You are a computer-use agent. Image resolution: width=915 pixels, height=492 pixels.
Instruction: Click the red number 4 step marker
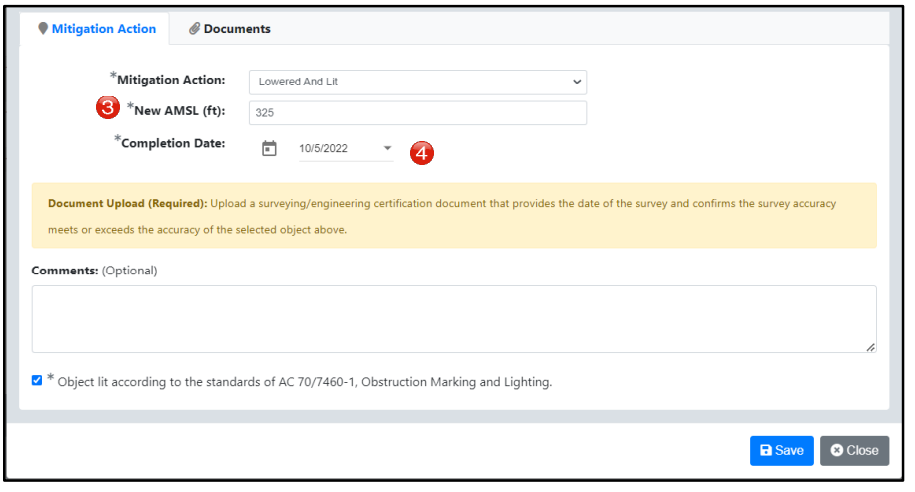[x=423, y=153]
